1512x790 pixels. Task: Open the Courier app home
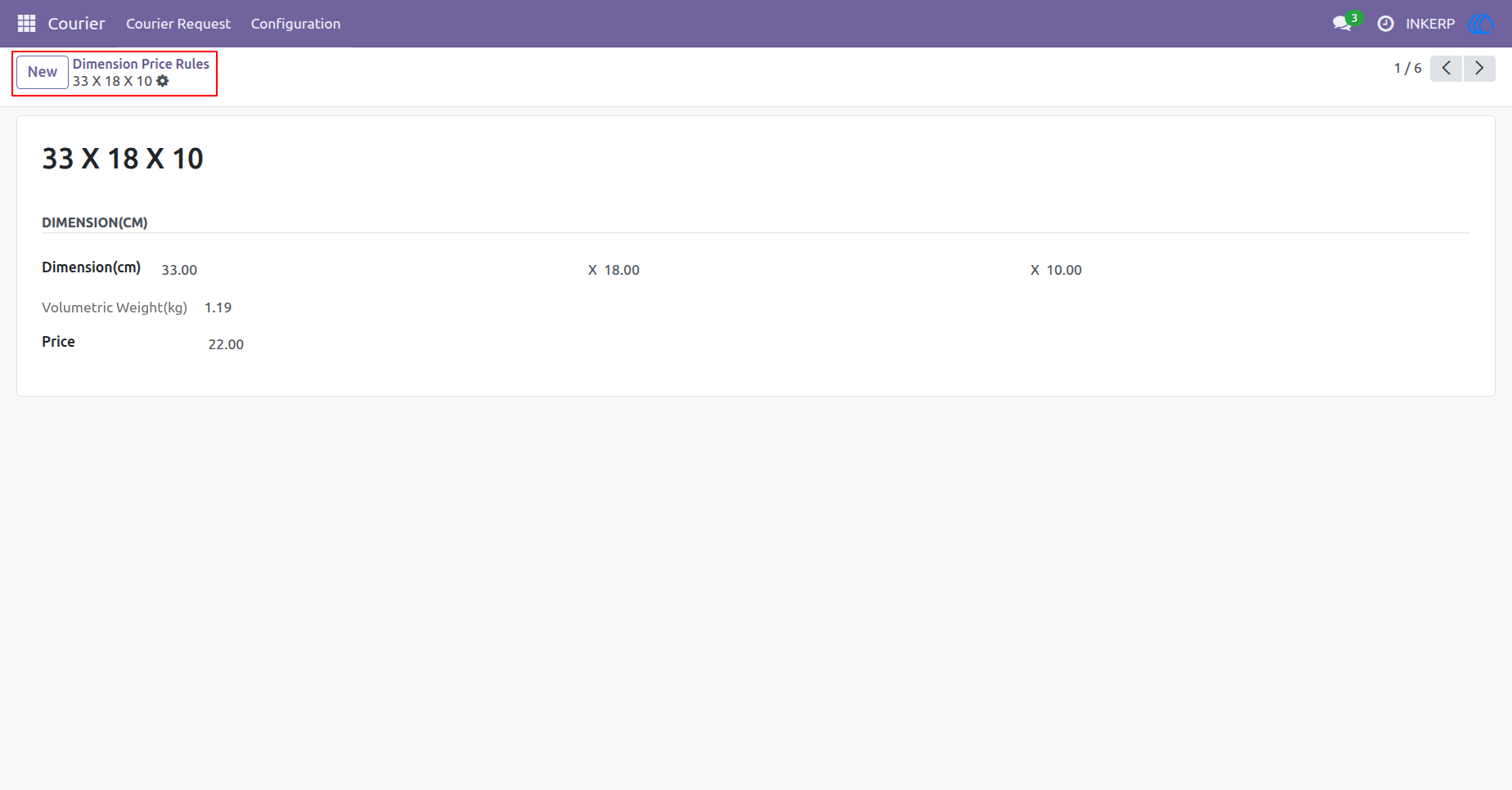click(76, 24)
